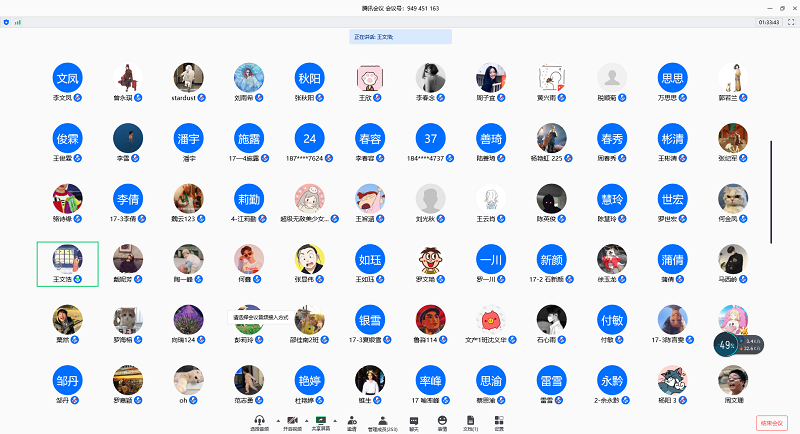Toggle fullscreen icon beside meeting timer
The width and height of the screenshot is (800, 434).
790,21
